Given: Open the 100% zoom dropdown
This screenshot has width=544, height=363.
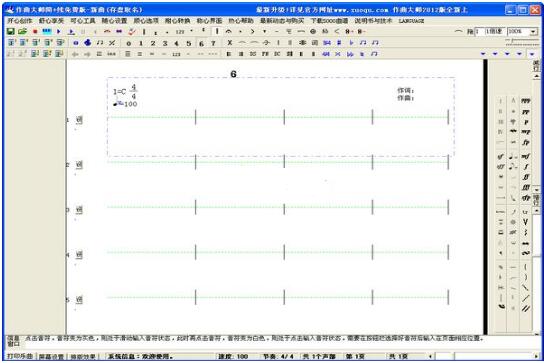Looking at the screenshot, I should [x=533, y=32].
